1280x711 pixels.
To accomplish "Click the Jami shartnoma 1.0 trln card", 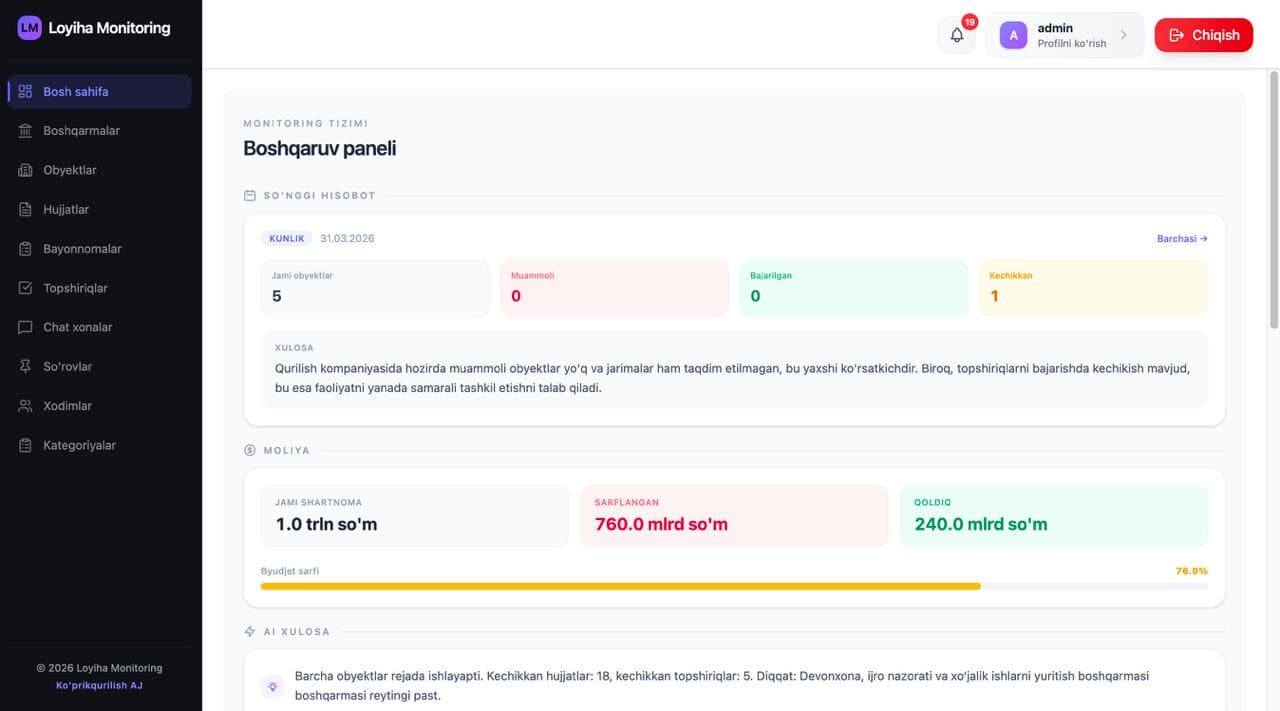I will 414,516.
